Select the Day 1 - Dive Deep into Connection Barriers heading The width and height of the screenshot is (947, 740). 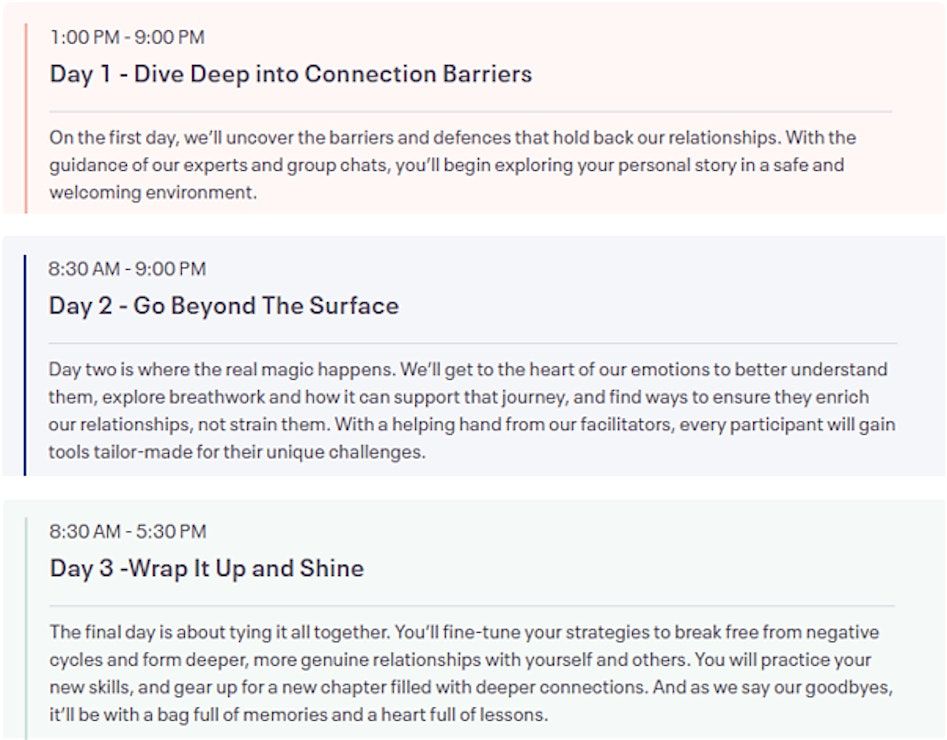coord(290,74)
